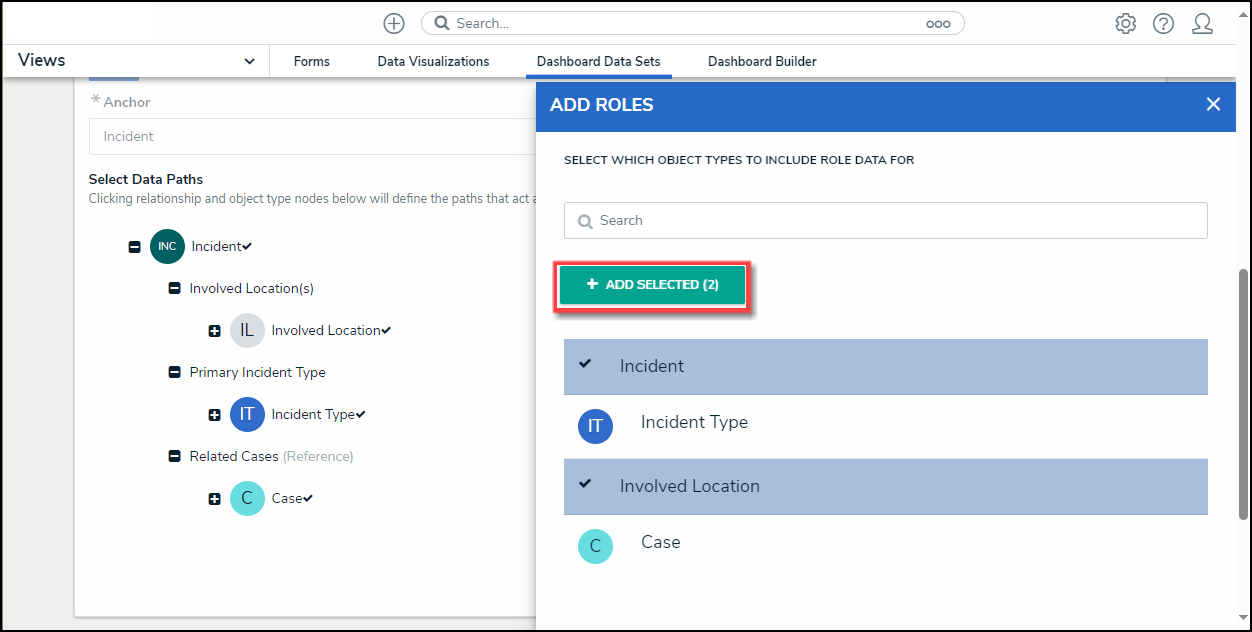Click the C icon in Add Roles list
This screenshot has height=632, width=1252.
pos(595,546)
